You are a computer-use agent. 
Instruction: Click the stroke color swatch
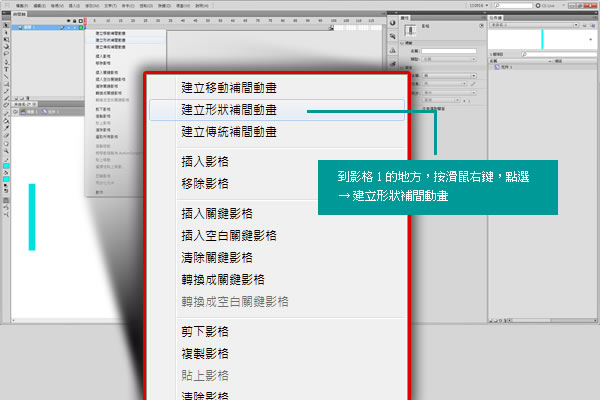(x=6, y=166)
